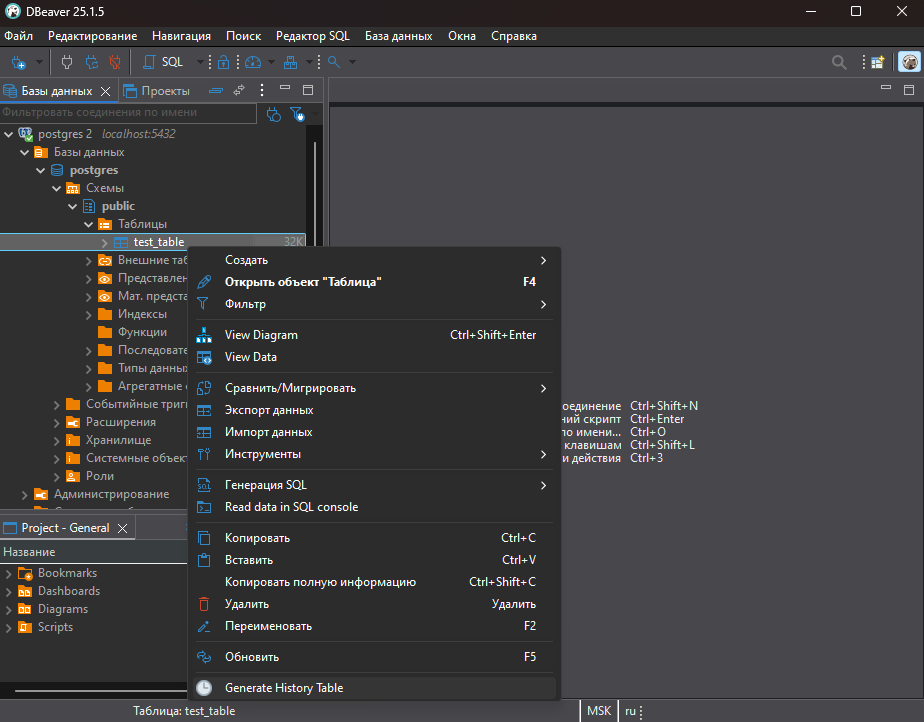Expand the Bookmarks folder in Project panel
This screenshot has height=722, width=924.
pos(8,573)
